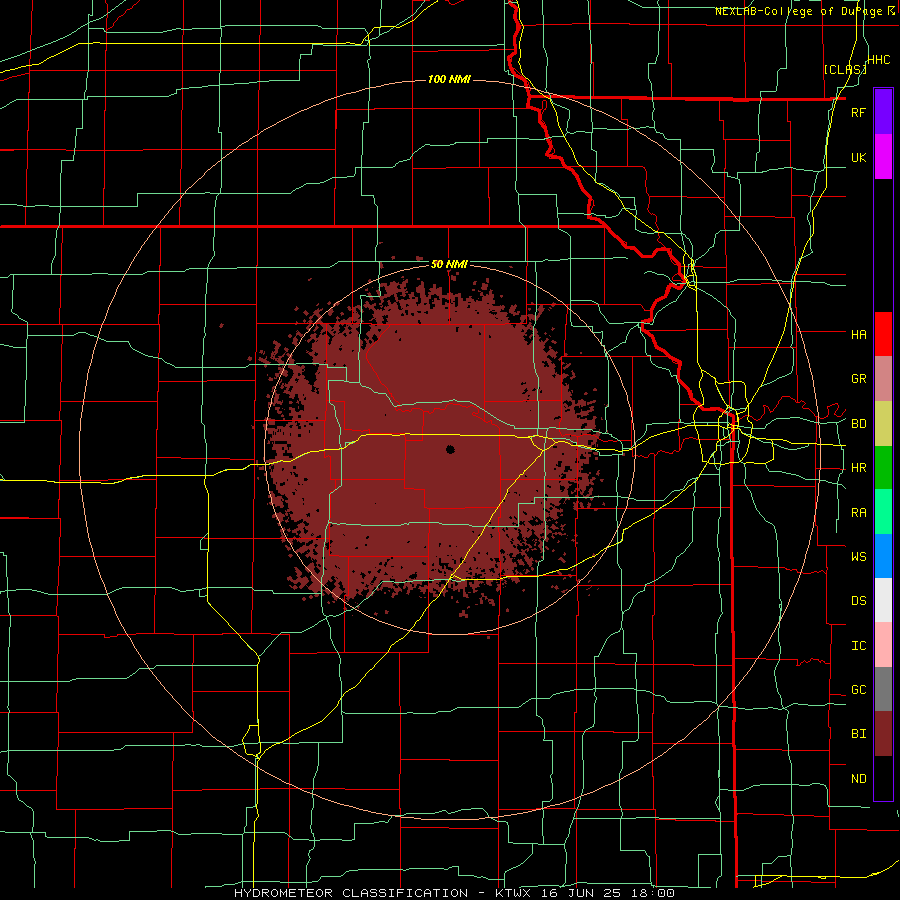
Task: Click the [CLAS] units label
Action: click(845, 69)
